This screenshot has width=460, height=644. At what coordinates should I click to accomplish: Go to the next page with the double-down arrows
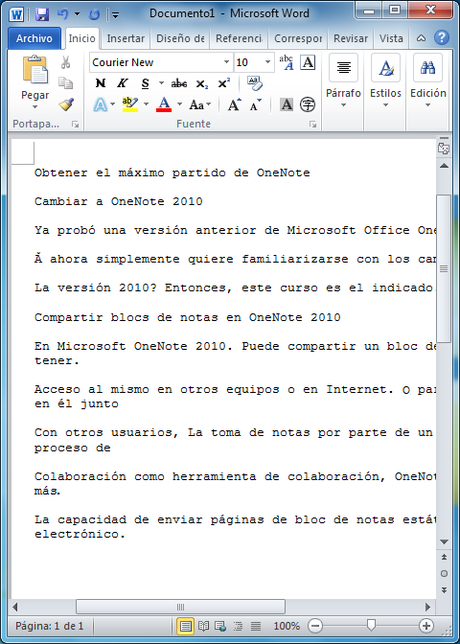click(444, 590)
